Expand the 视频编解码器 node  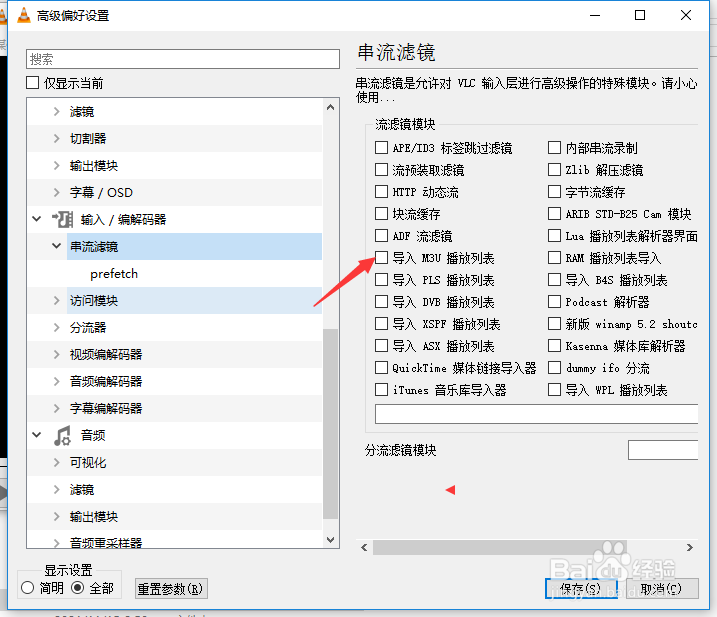coord(56,354)
